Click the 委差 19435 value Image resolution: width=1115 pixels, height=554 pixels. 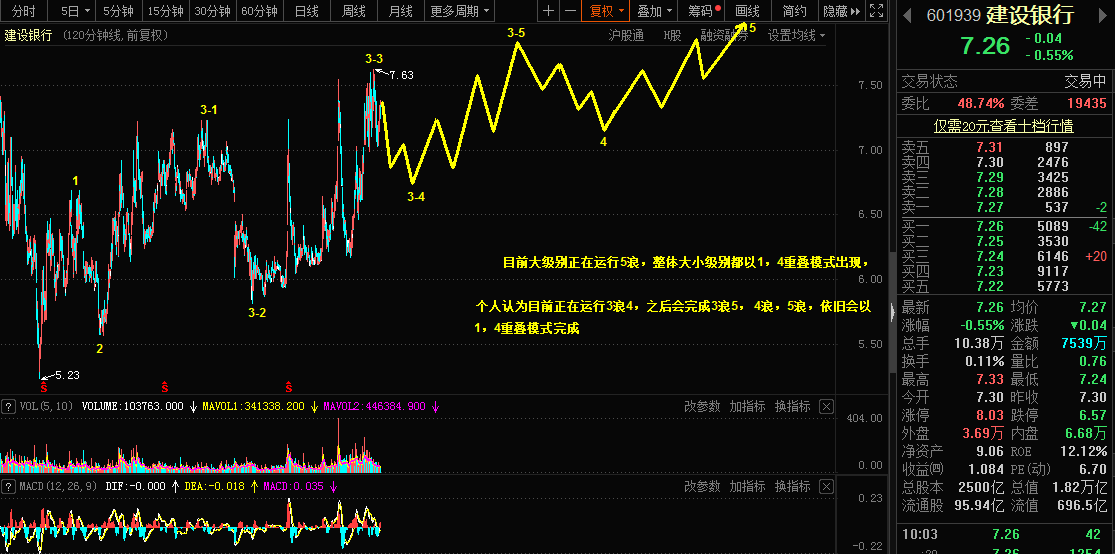tap(1087, 104)
